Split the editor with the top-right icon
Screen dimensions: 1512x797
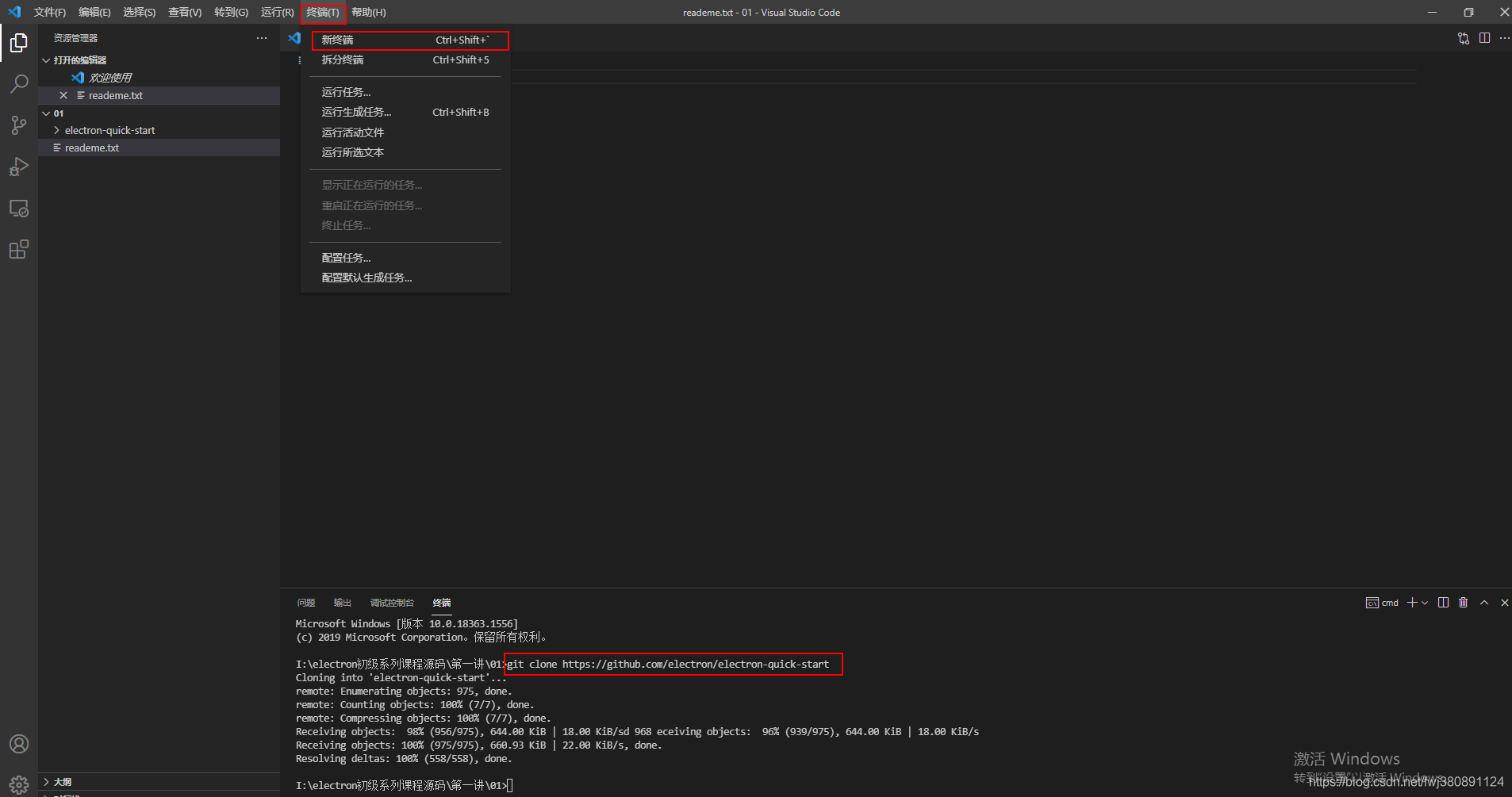[x=1484, y=37]
